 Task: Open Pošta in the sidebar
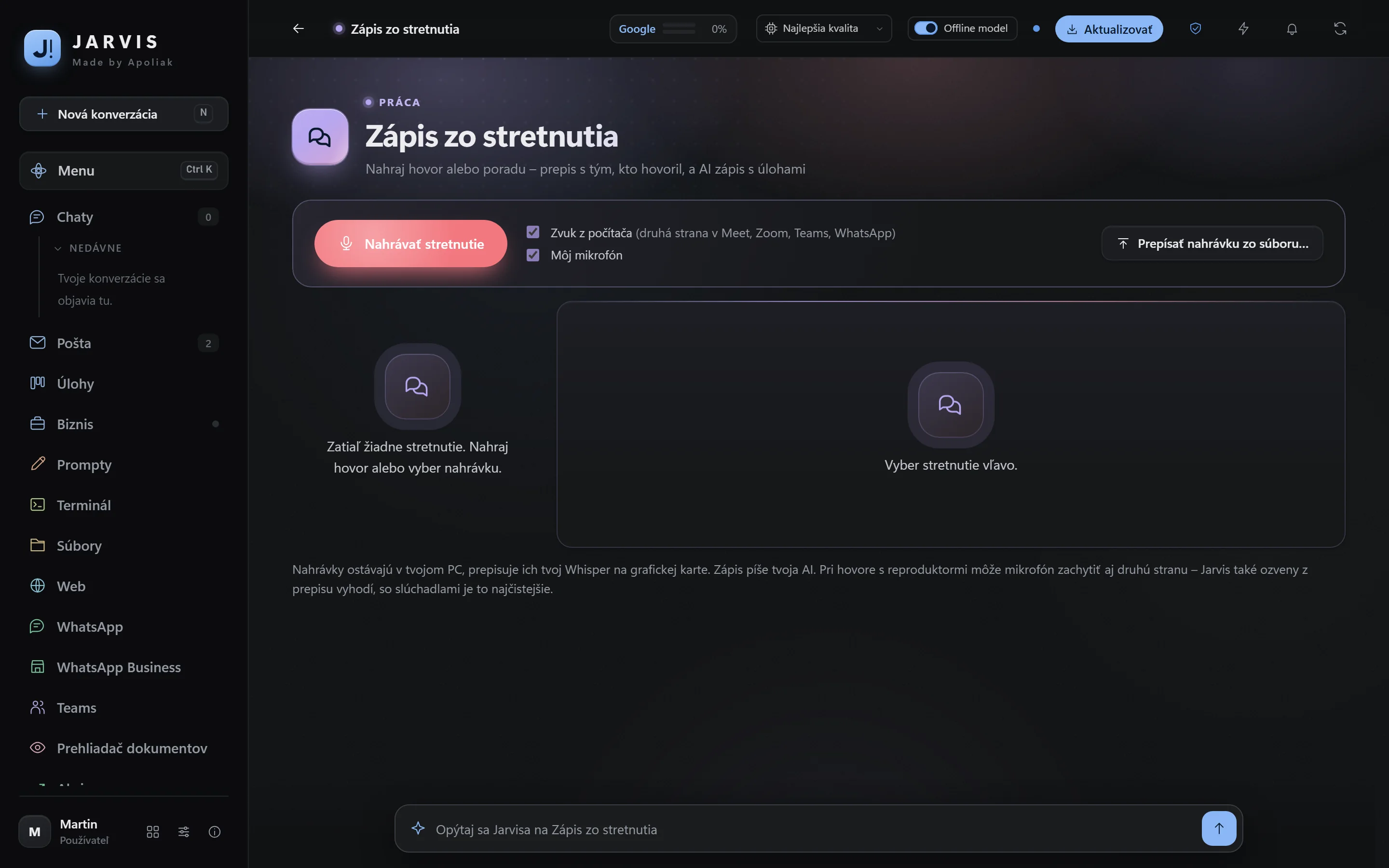(x=124, y=343)
